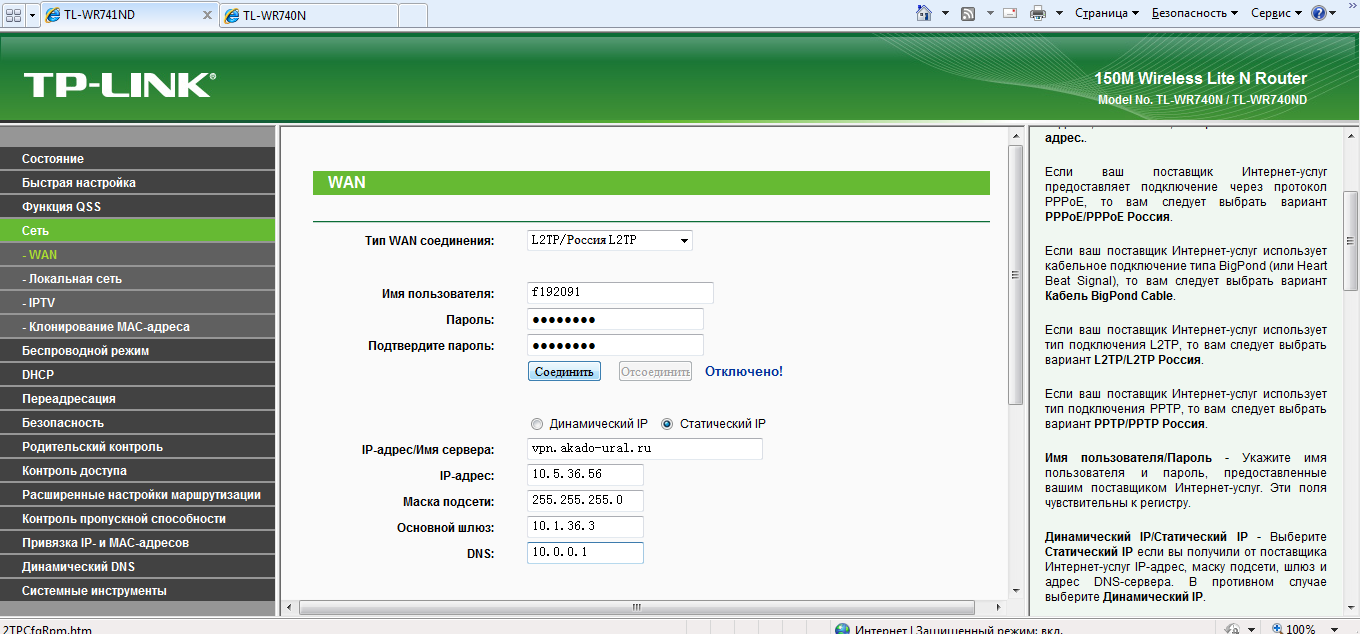Click the Имя пользователя field
This screenshot has width=1360, height=634.
tap(620, 293)
